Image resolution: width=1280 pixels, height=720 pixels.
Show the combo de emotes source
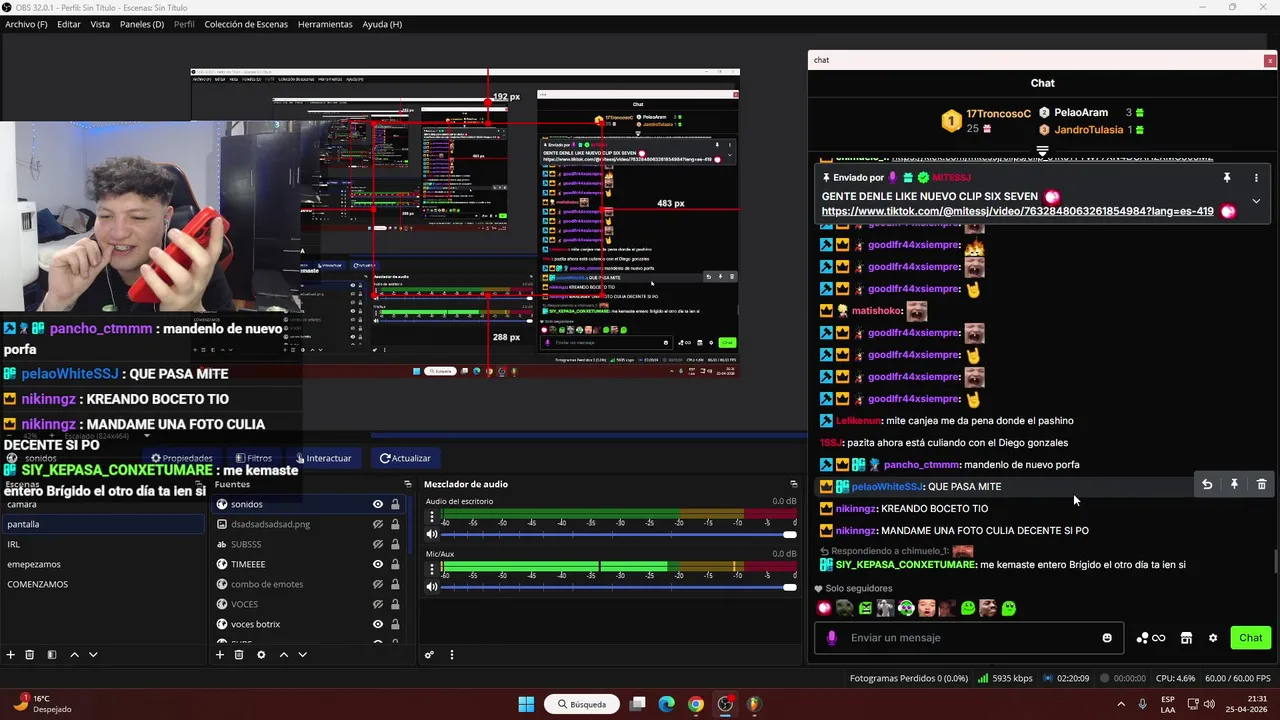pyautogui.click(x=378, y=584)
